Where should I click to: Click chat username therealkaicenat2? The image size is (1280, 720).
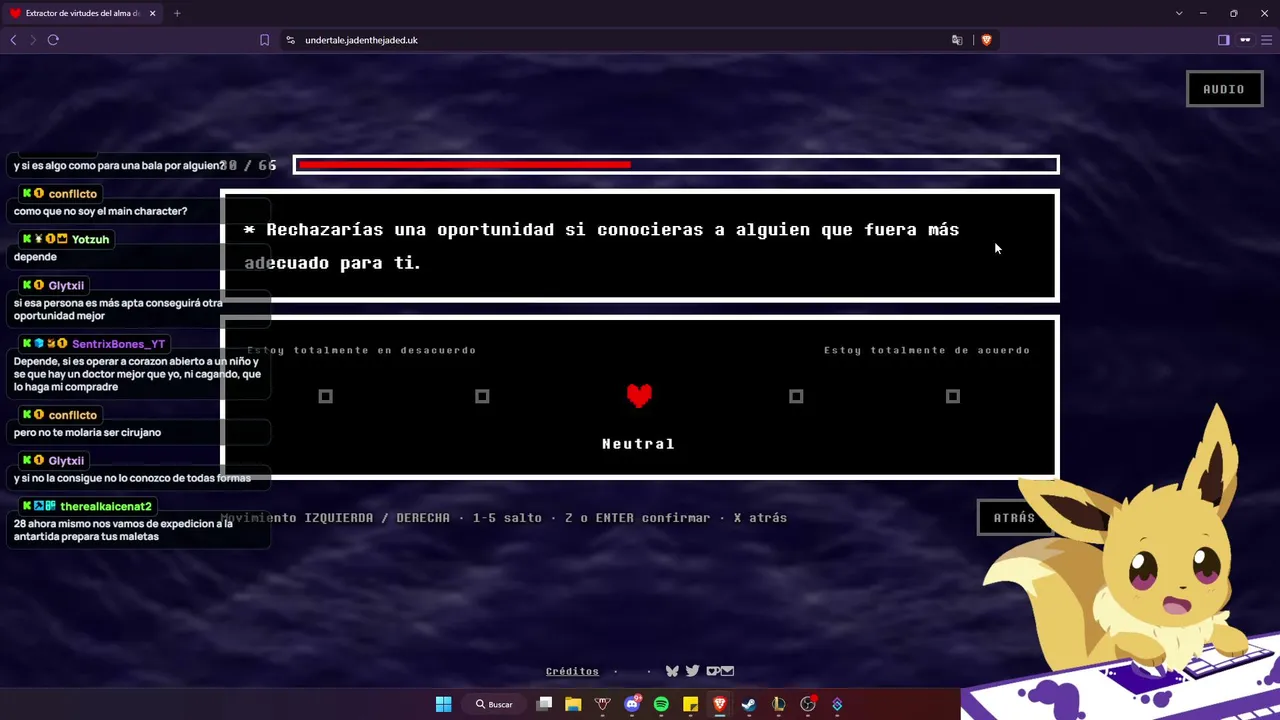point(106,506)
